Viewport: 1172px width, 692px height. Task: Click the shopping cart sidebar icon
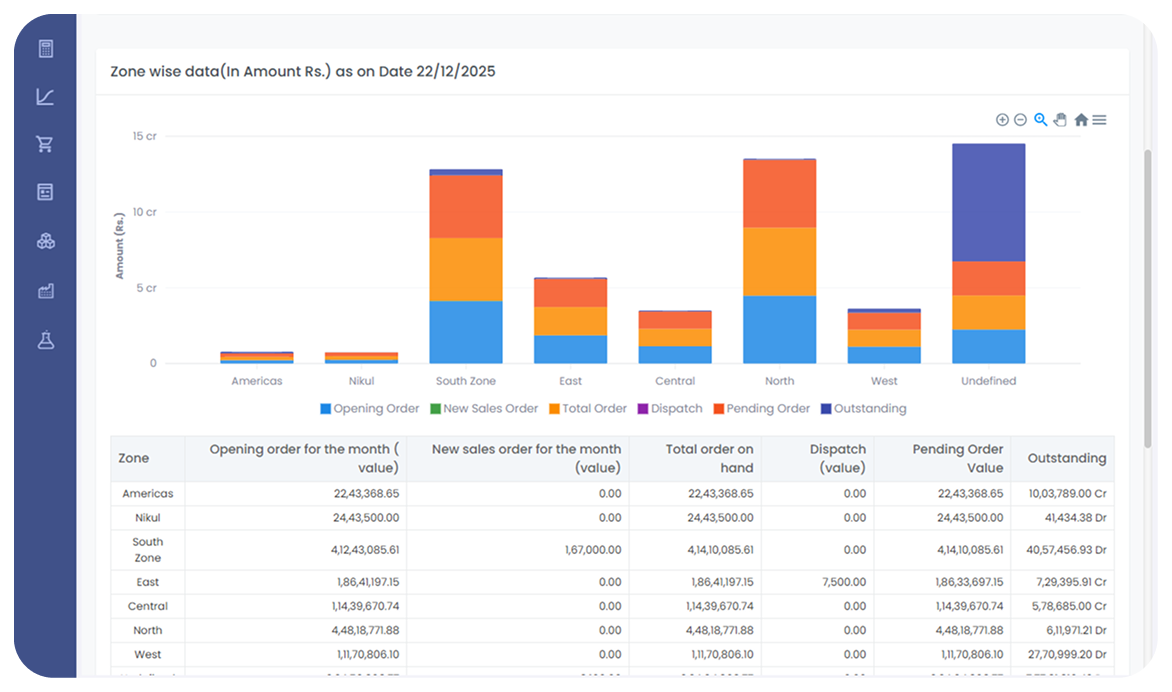(x=45, y=145)
